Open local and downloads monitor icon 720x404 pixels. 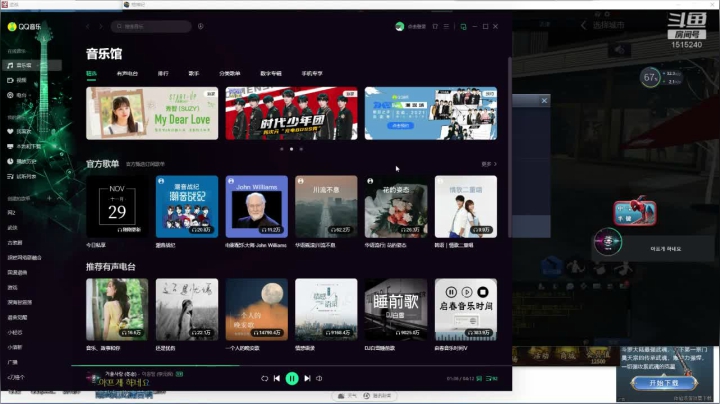(10, 146)
